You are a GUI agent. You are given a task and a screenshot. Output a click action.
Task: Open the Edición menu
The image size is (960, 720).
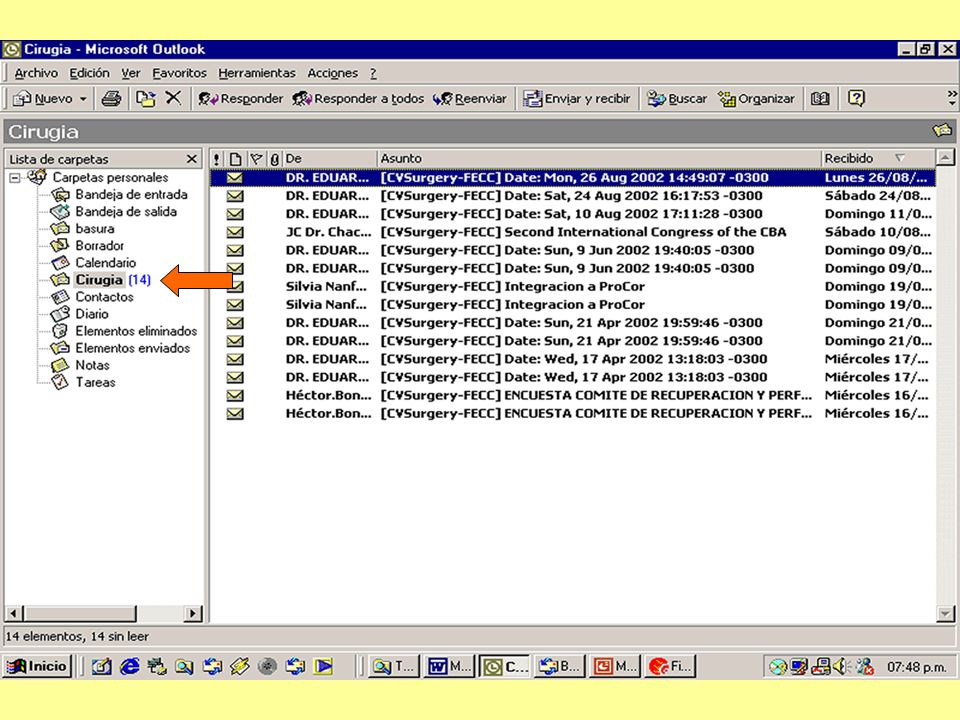pos(89,73)
